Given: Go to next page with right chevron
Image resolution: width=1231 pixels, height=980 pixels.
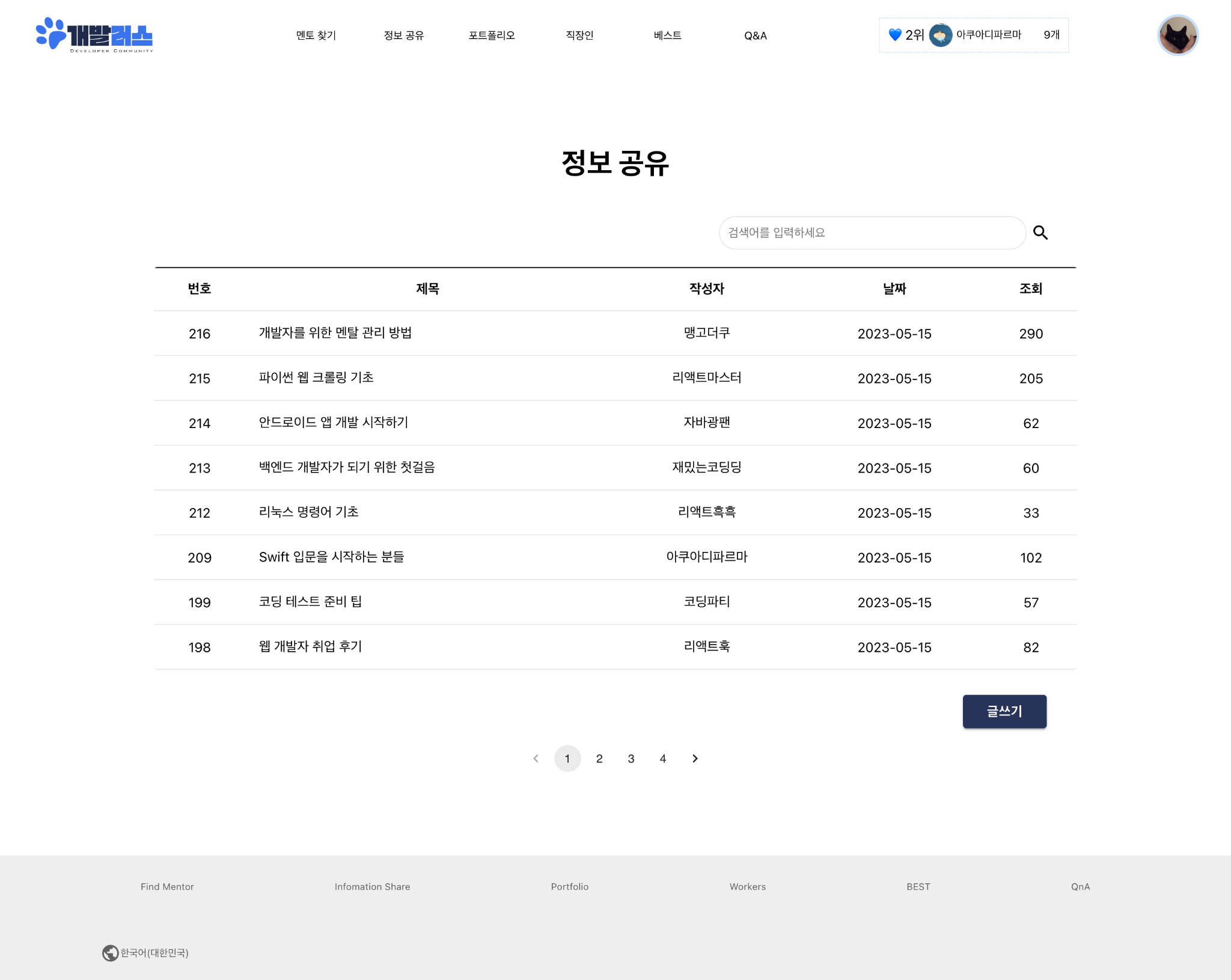Looking at the screenshot, I should point(695,759).
